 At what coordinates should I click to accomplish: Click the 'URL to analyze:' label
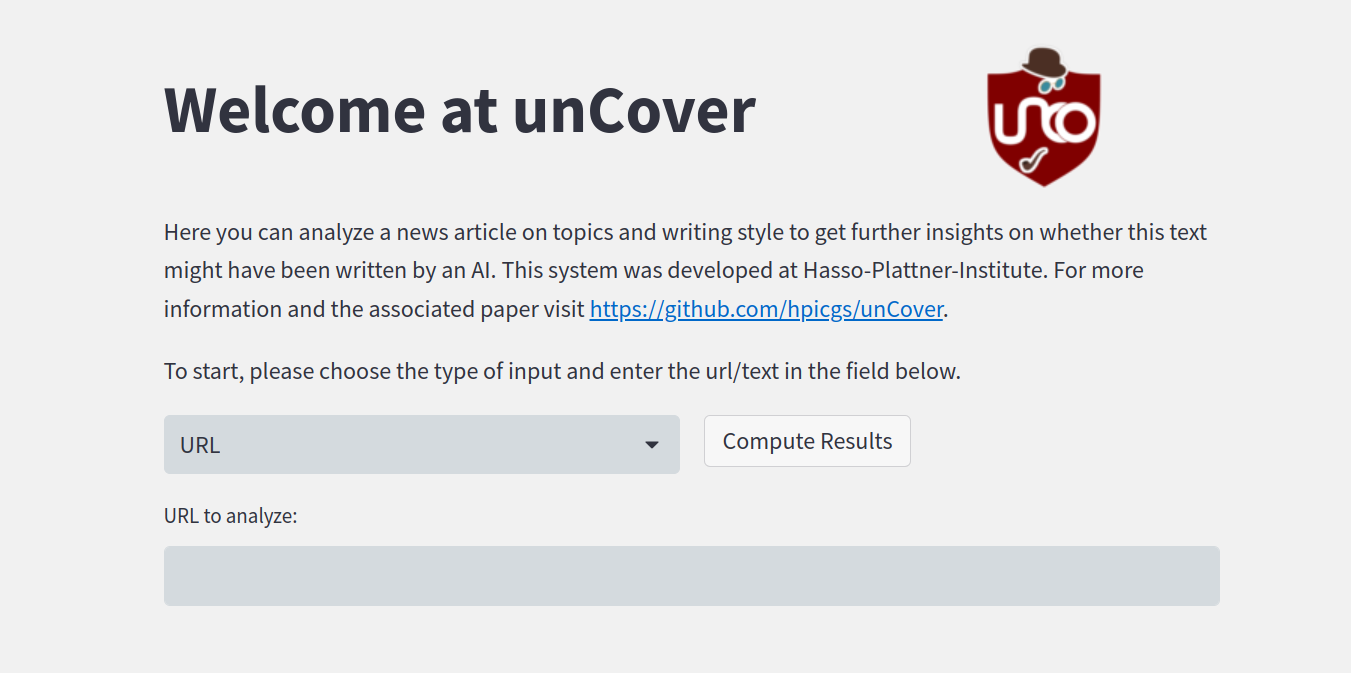click(231, 516)
